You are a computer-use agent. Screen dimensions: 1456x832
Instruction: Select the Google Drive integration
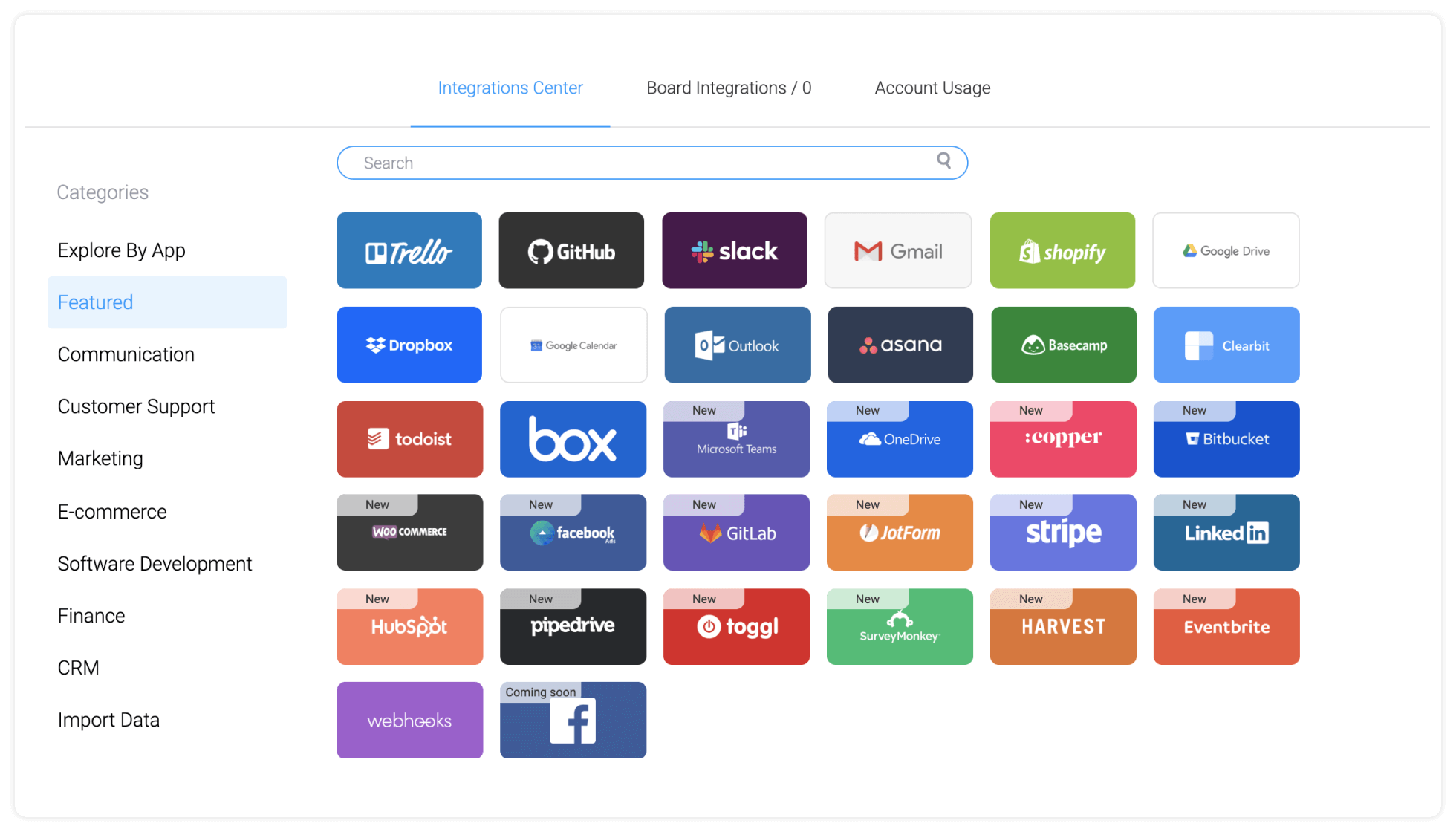point(1226,251)
